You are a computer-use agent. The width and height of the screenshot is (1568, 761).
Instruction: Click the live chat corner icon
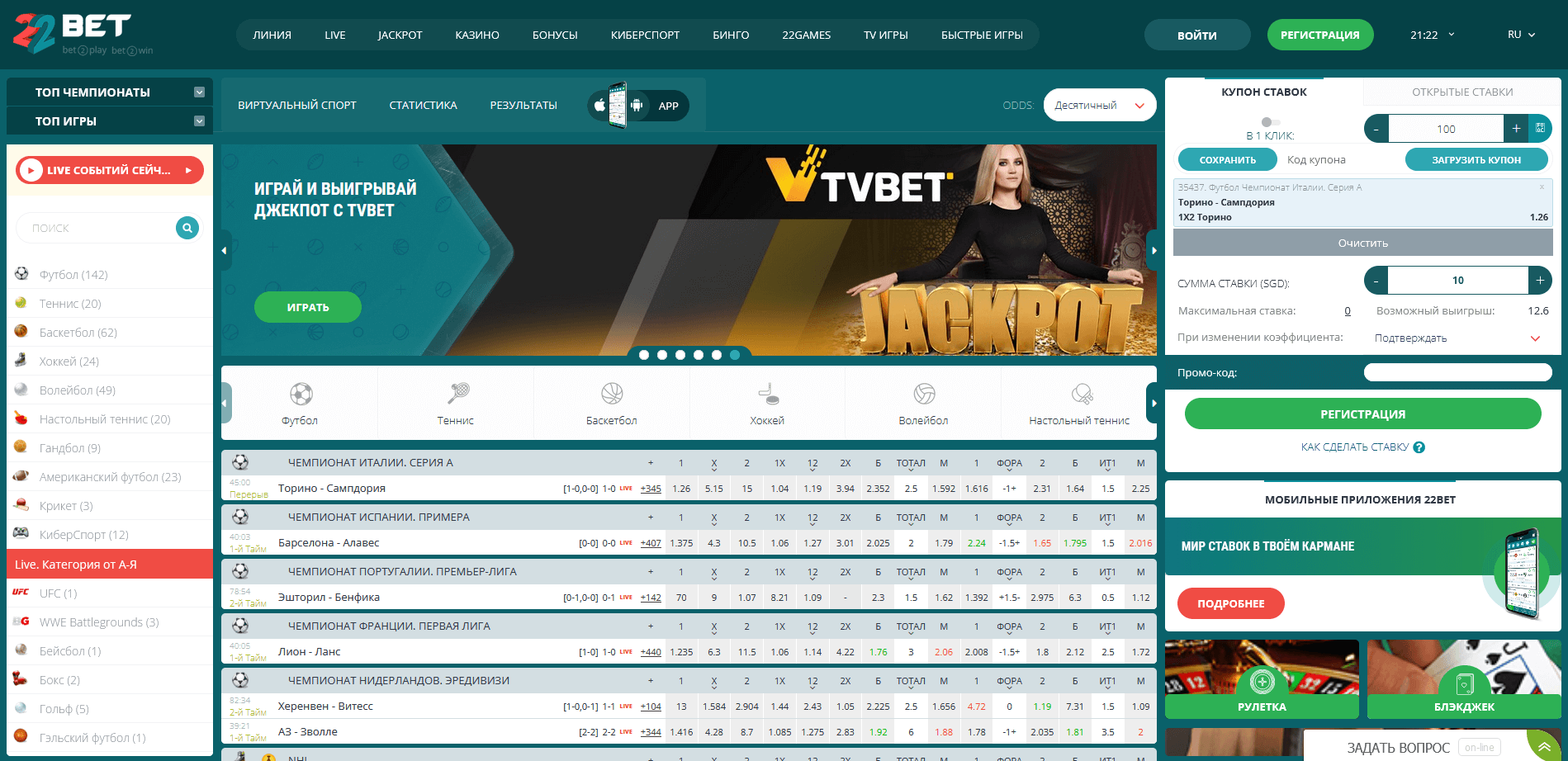click(x=1544, y=746)
